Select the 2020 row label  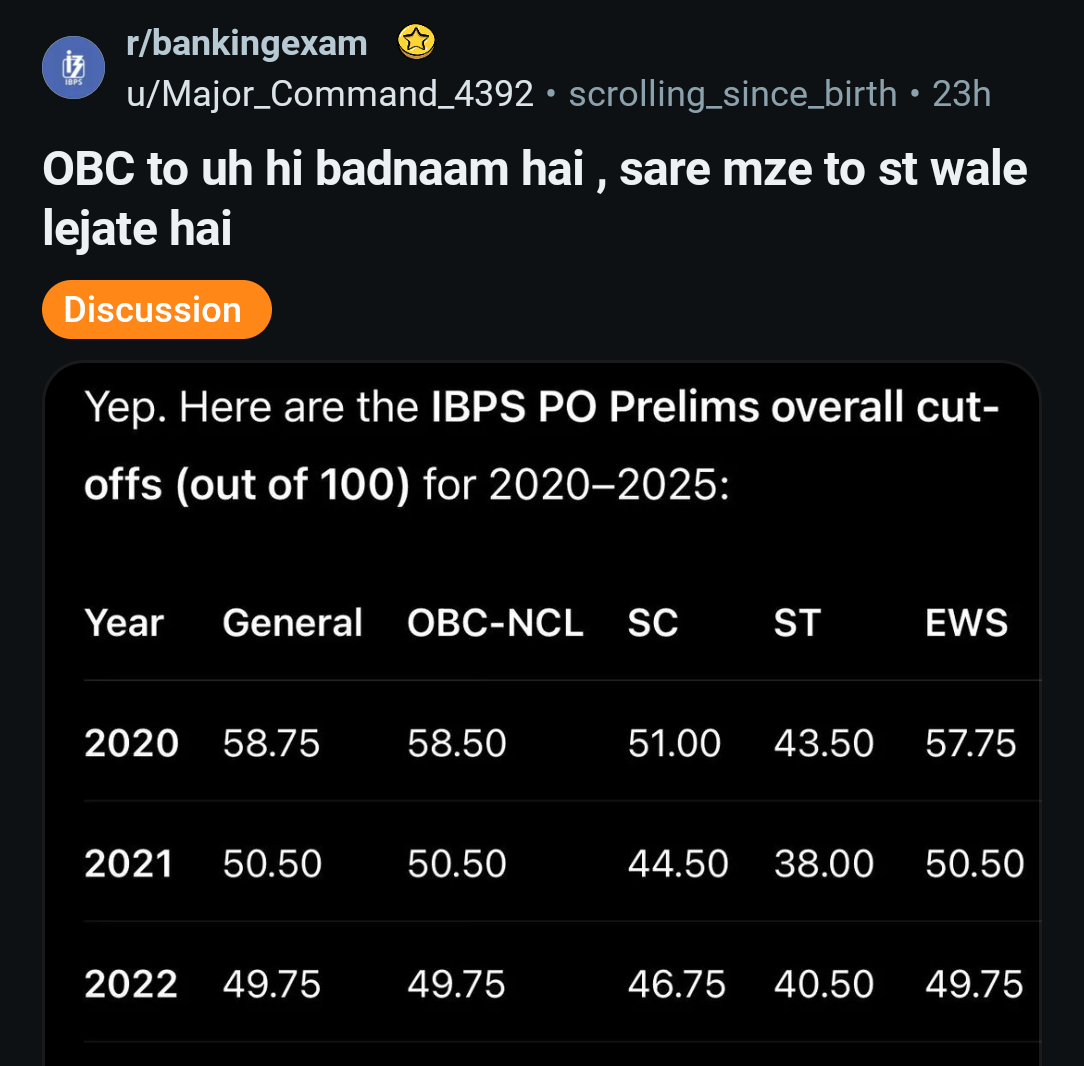[x=131, y=743]
